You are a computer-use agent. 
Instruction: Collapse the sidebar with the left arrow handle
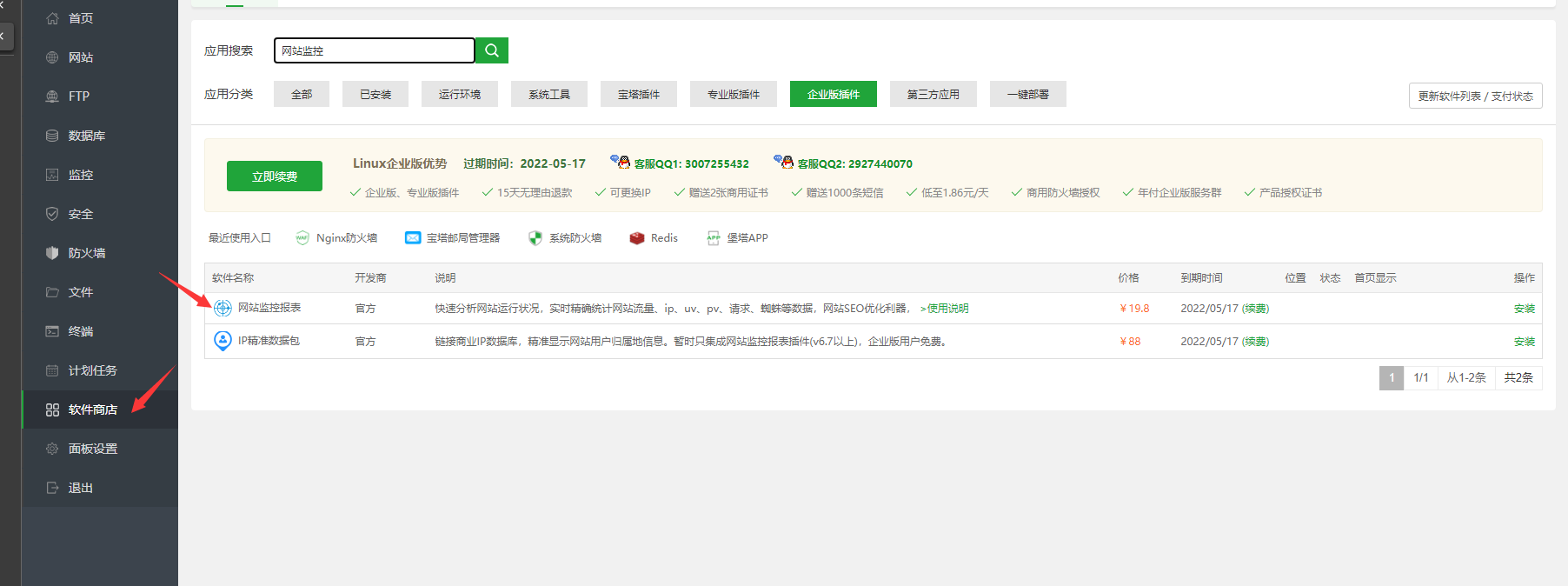click(5, 37)
